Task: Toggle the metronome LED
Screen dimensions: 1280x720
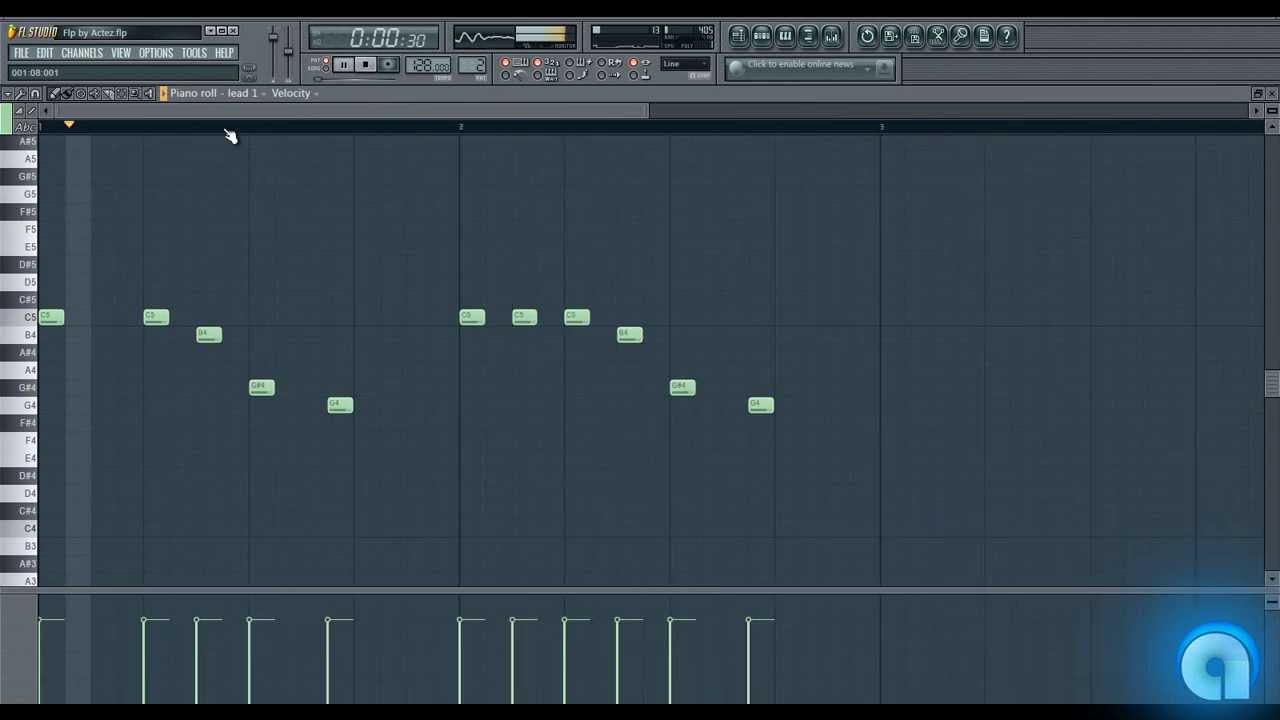Action: [505, 75]
